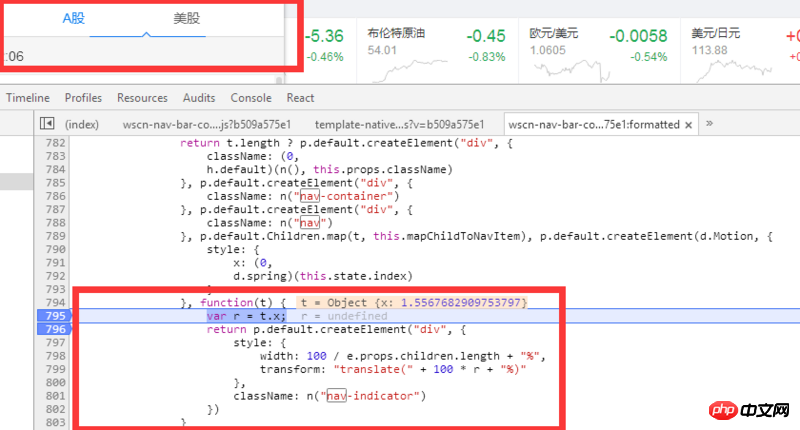This screenshot has width=800, height=430.
Task: Click the width: 100 / e.props.children.length line
Action: coord(403,356)
